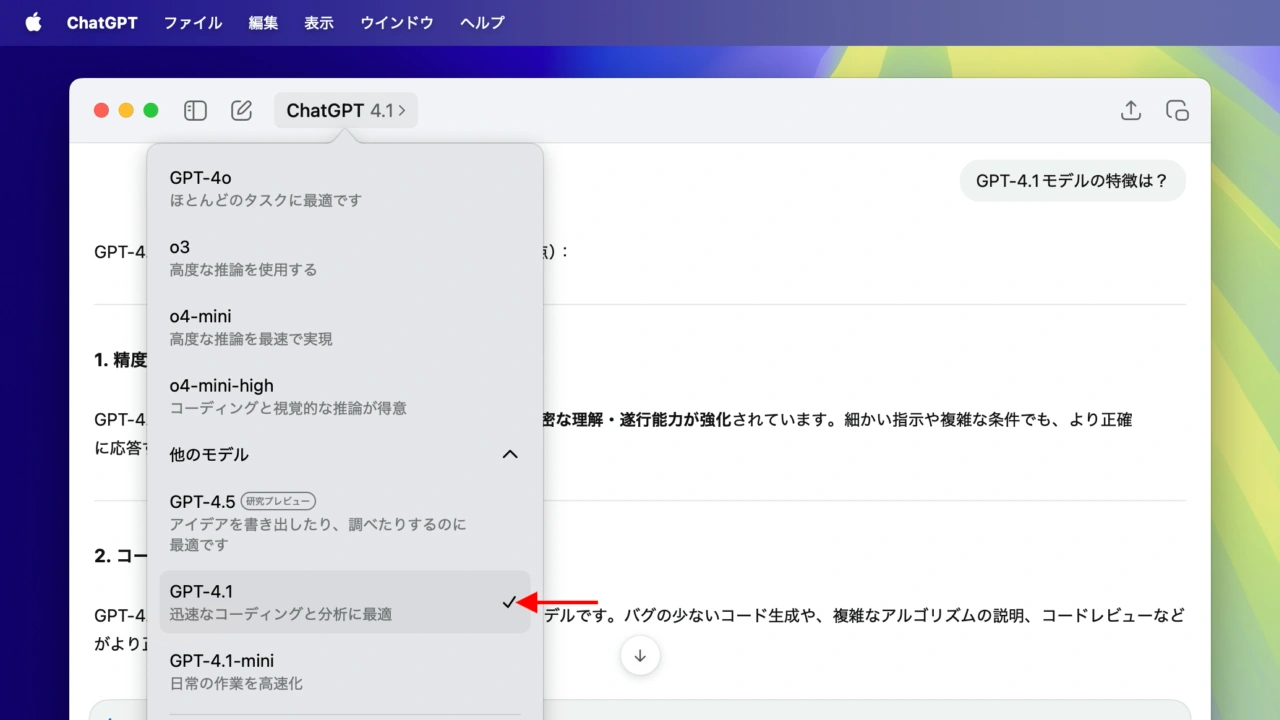The image size is (1280, 720).
Task: Switch to the o3 model
Action: 344,257
